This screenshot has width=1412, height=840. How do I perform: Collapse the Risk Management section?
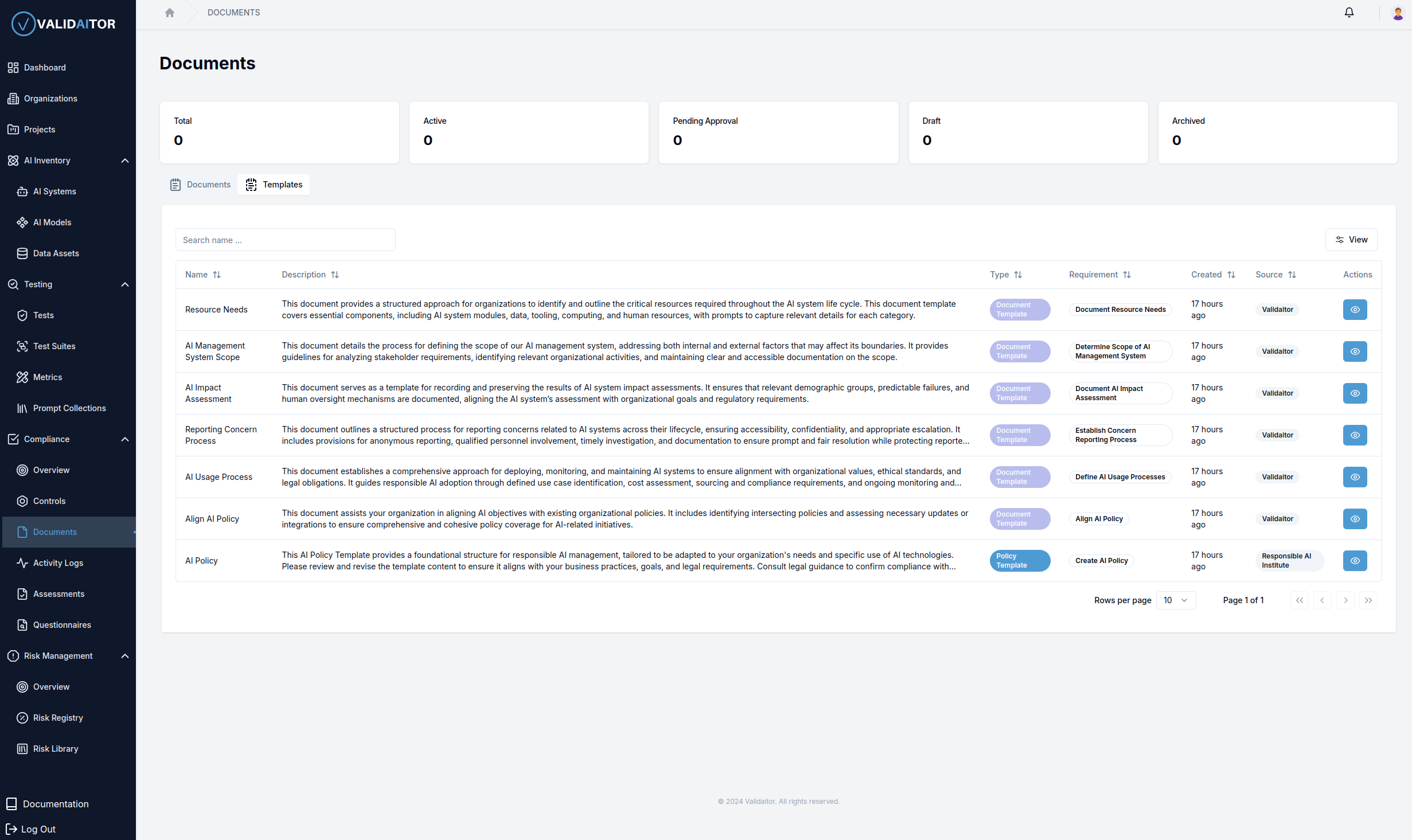coord(124,655)
